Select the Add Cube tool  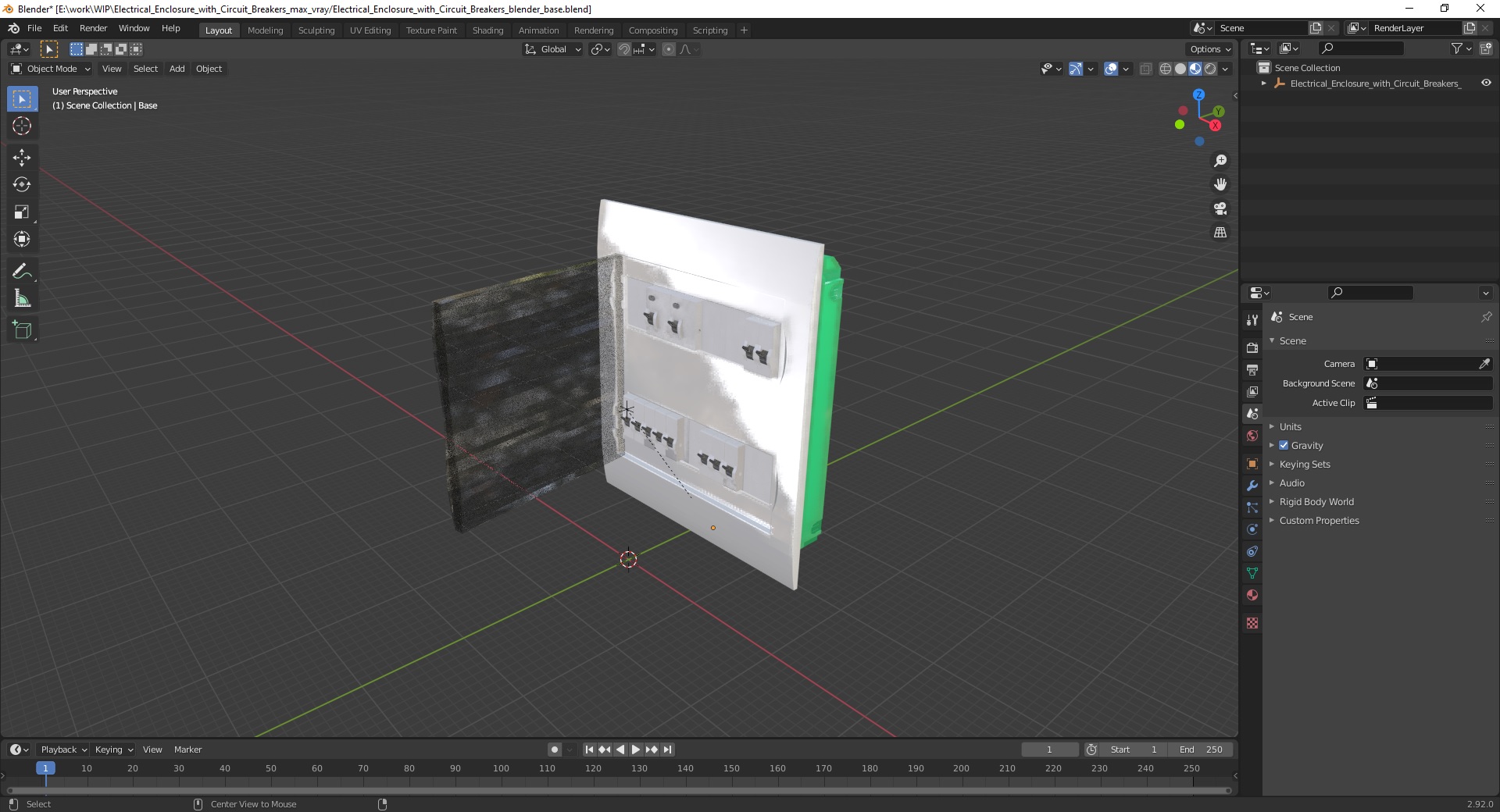click(x=22, y=330)
